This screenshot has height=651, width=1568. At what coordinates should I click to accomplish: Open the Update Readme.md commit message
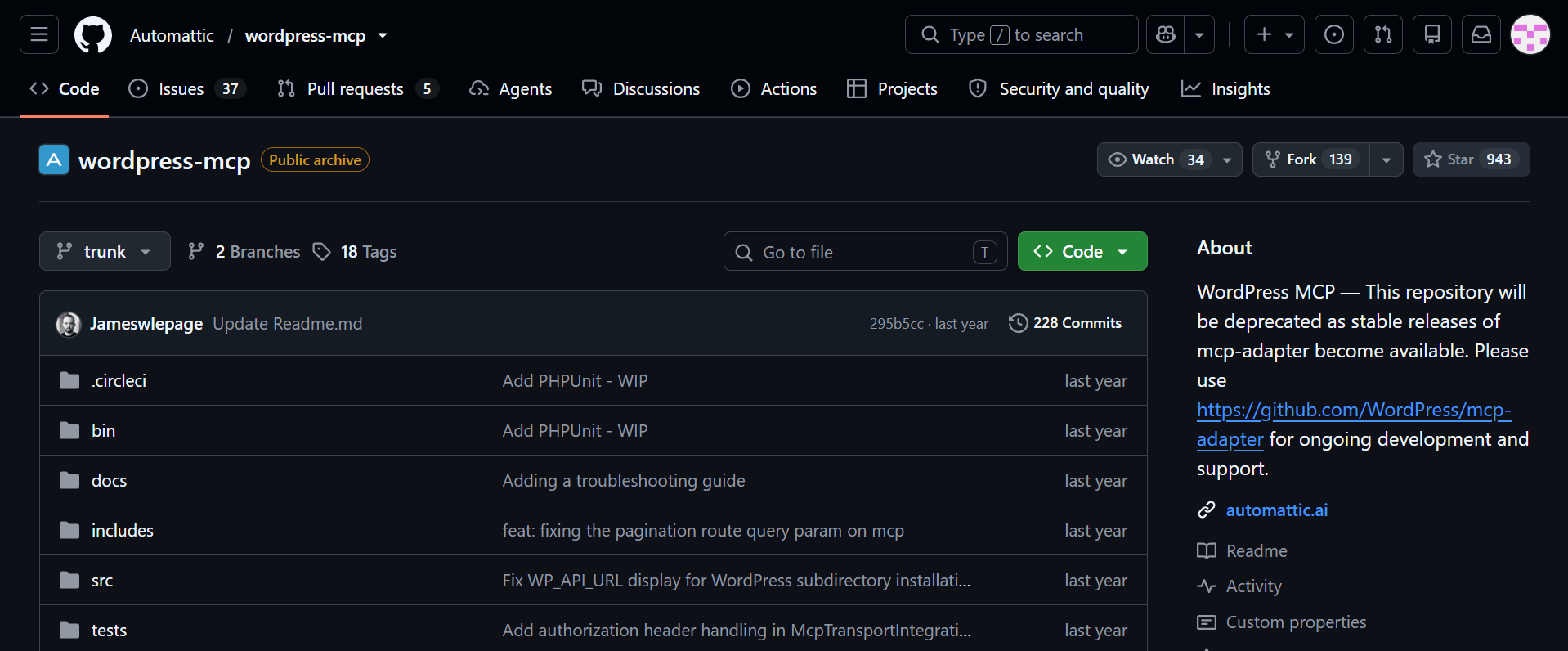click(288, 324)
